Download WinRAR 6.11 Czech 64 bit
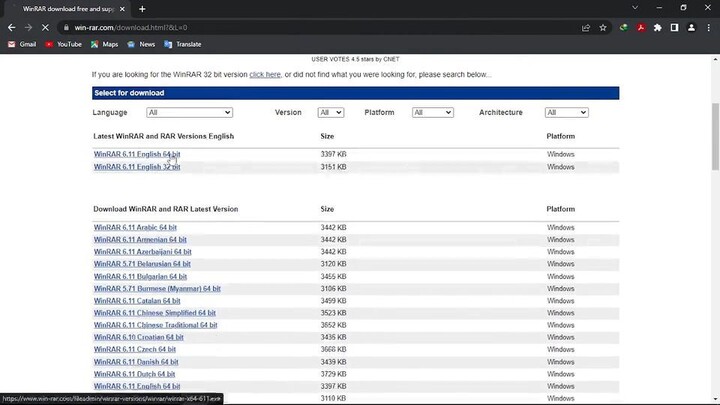Viewport: 720px width, 405px height. tap(135, 349)
